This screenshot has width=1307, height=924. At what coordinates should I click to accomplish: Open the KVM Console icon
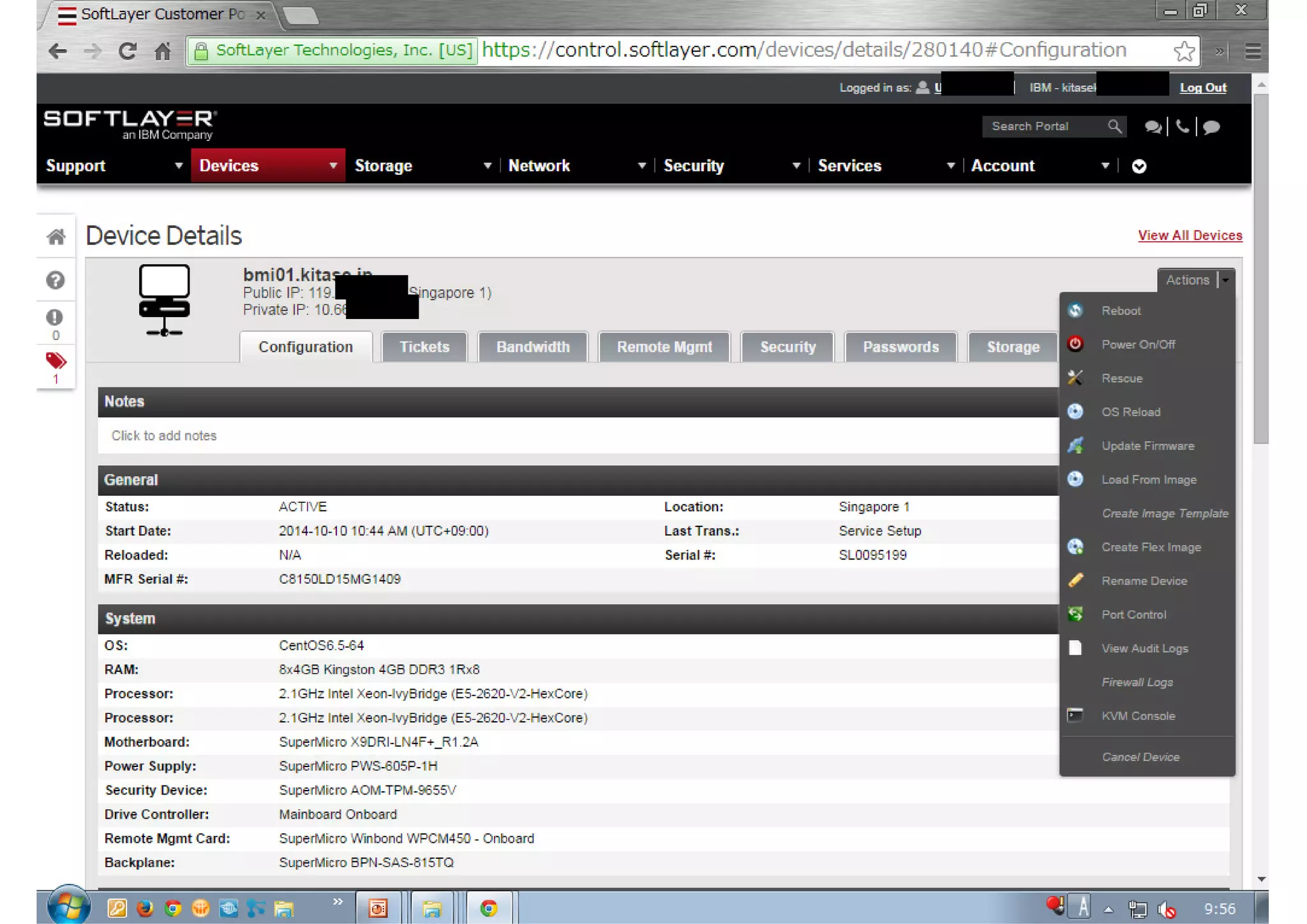pyautogui.click(x=1075, y=715)
